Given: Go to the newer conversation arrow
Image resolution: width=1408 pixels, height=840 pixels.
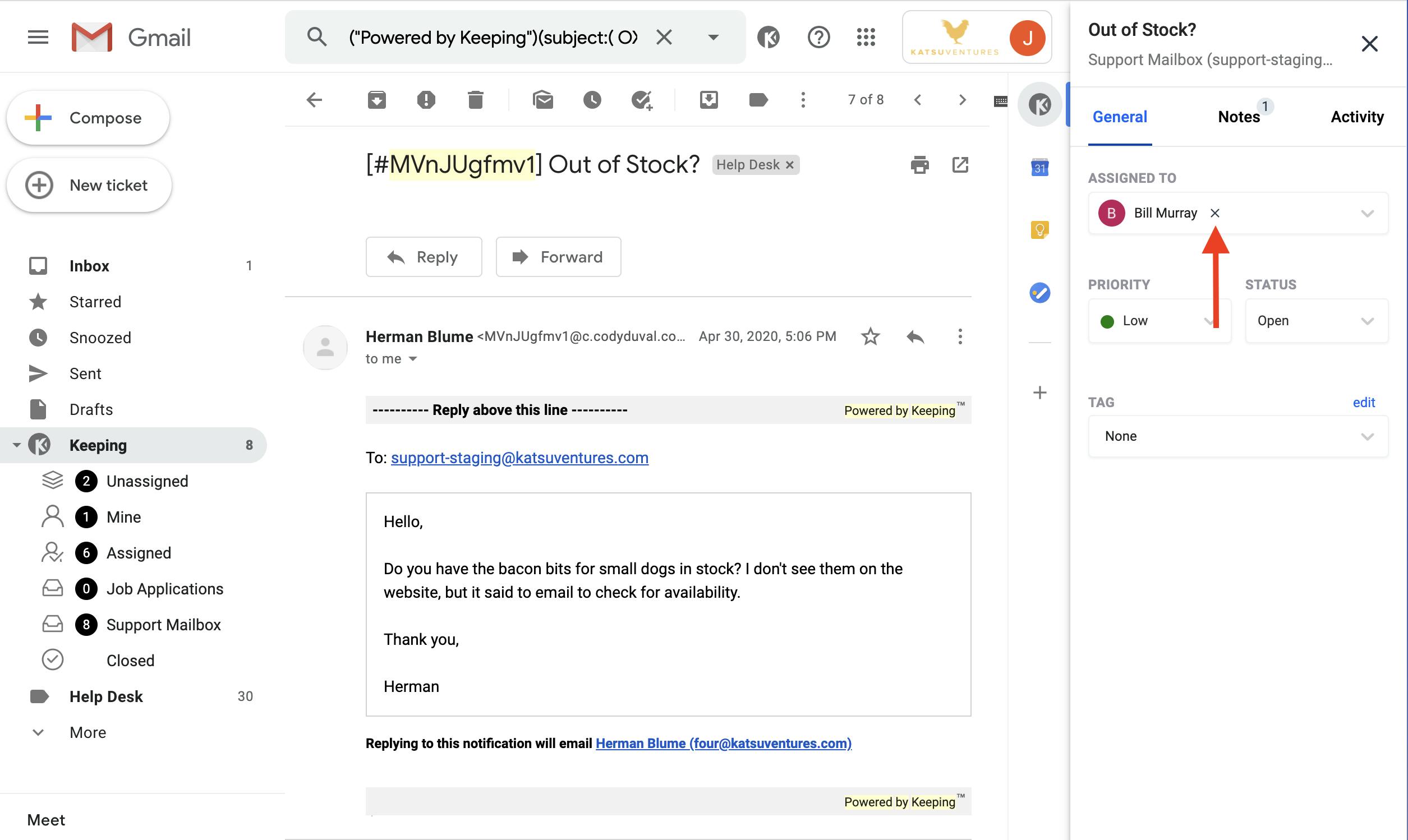Looking at the screenshot, I should pos(918,100).
